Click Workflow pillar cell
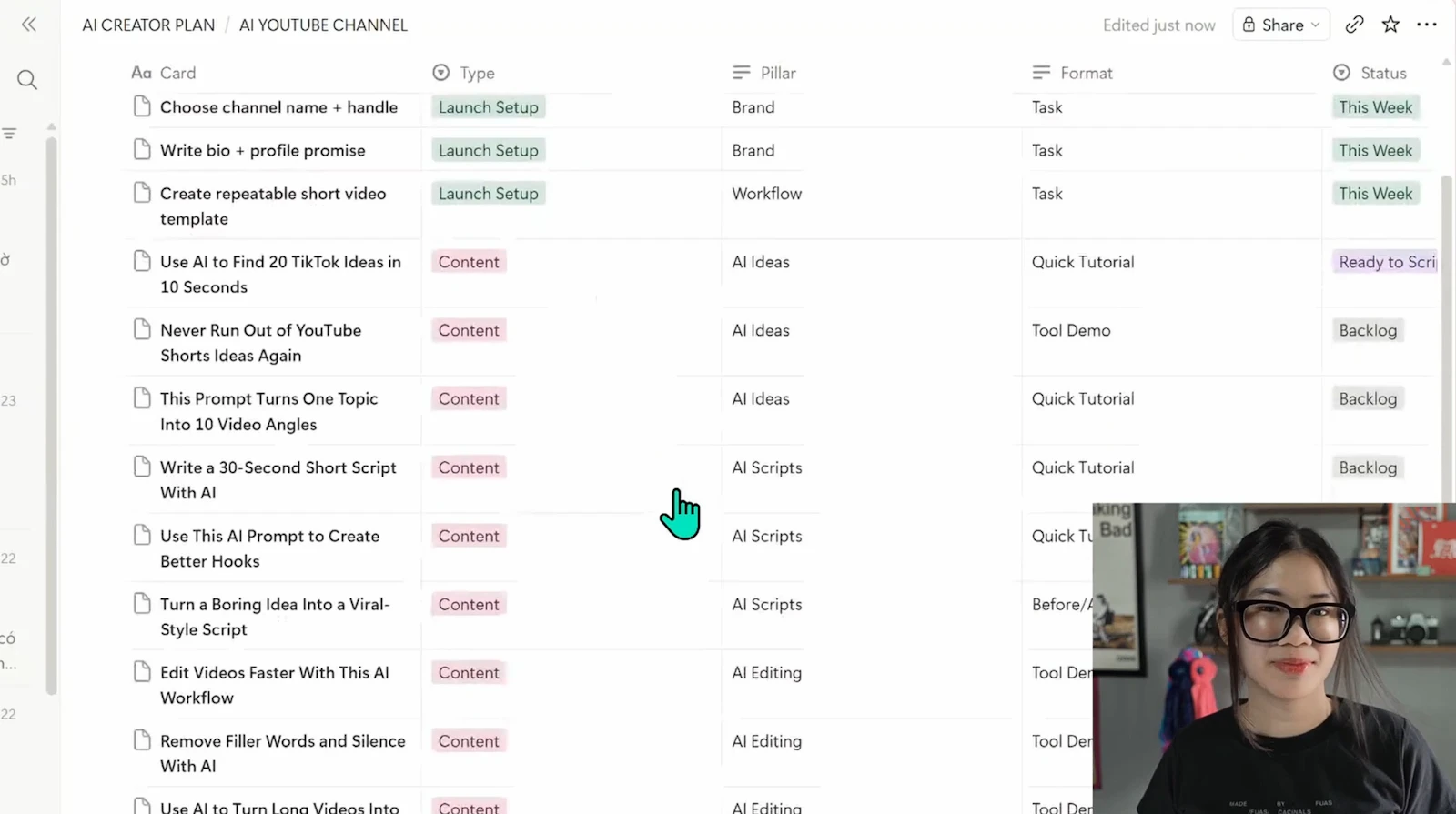1456x814 pixels. coord(767,194)
